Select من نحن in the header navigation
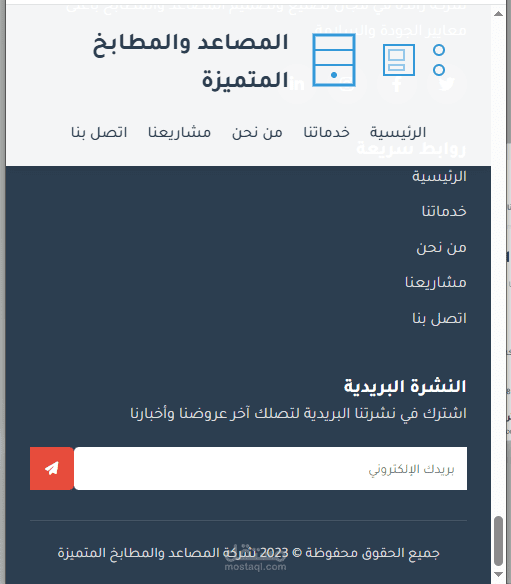Screen dimensions: 511x584 click(257, 132)
